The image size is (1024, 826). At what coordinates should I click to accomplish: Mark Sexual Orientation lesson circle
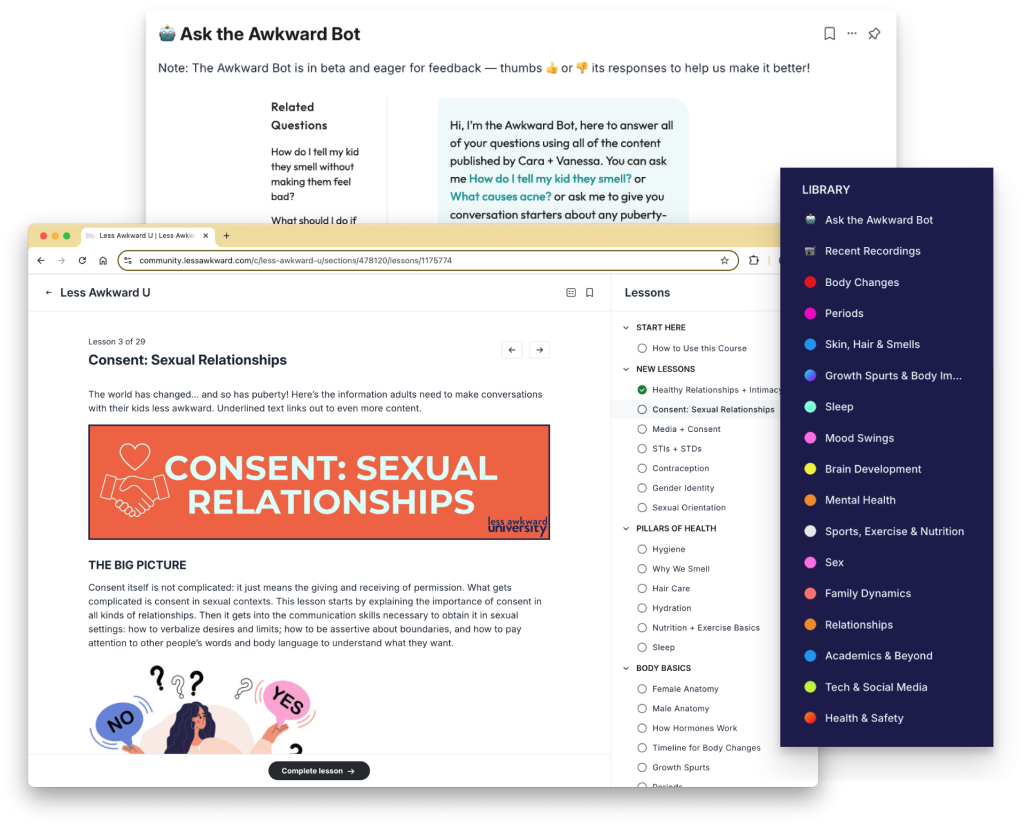pos(642,507)
